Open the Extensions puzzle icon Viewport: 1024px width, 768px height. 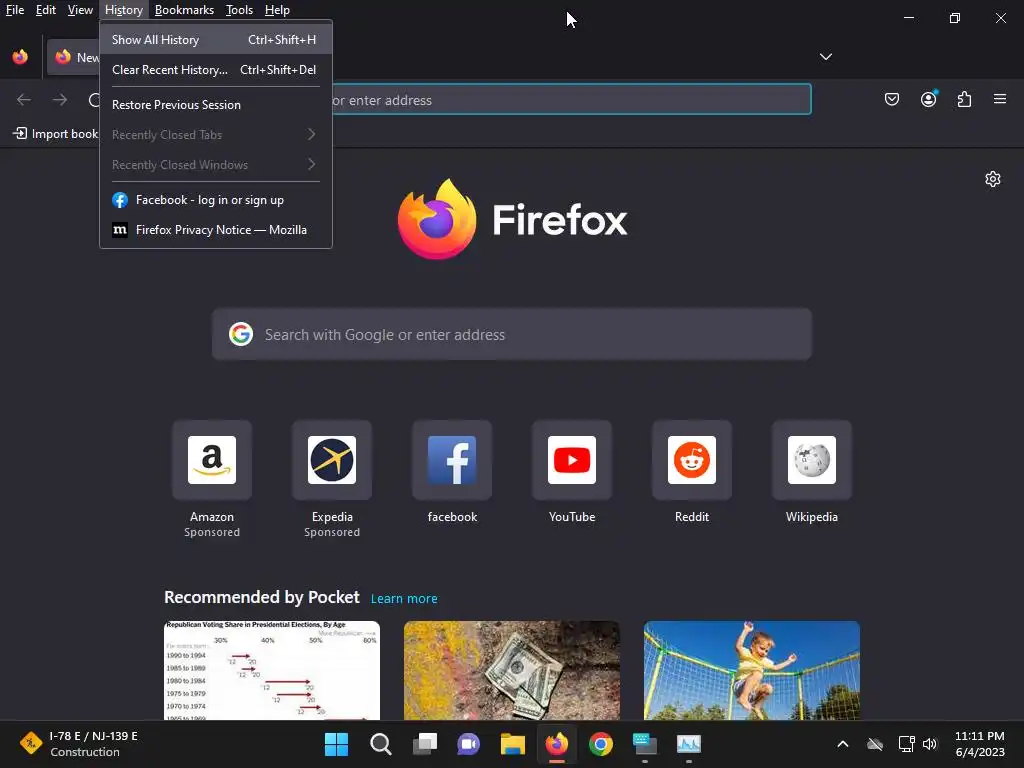[x=964, y=99]
